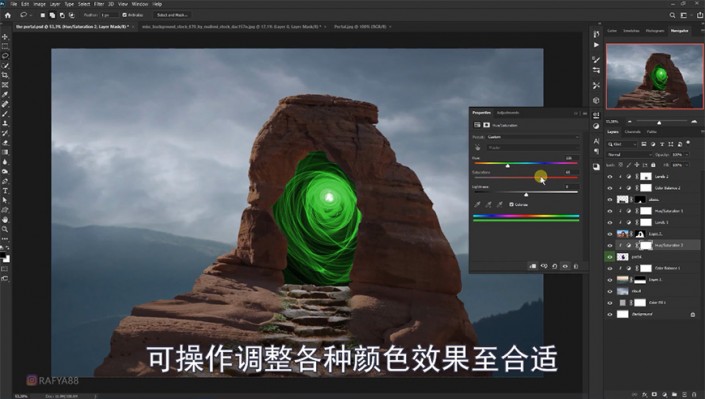705x399 pixels.
Task: Open the Master channel dropdown
Action: coord(533,148)
